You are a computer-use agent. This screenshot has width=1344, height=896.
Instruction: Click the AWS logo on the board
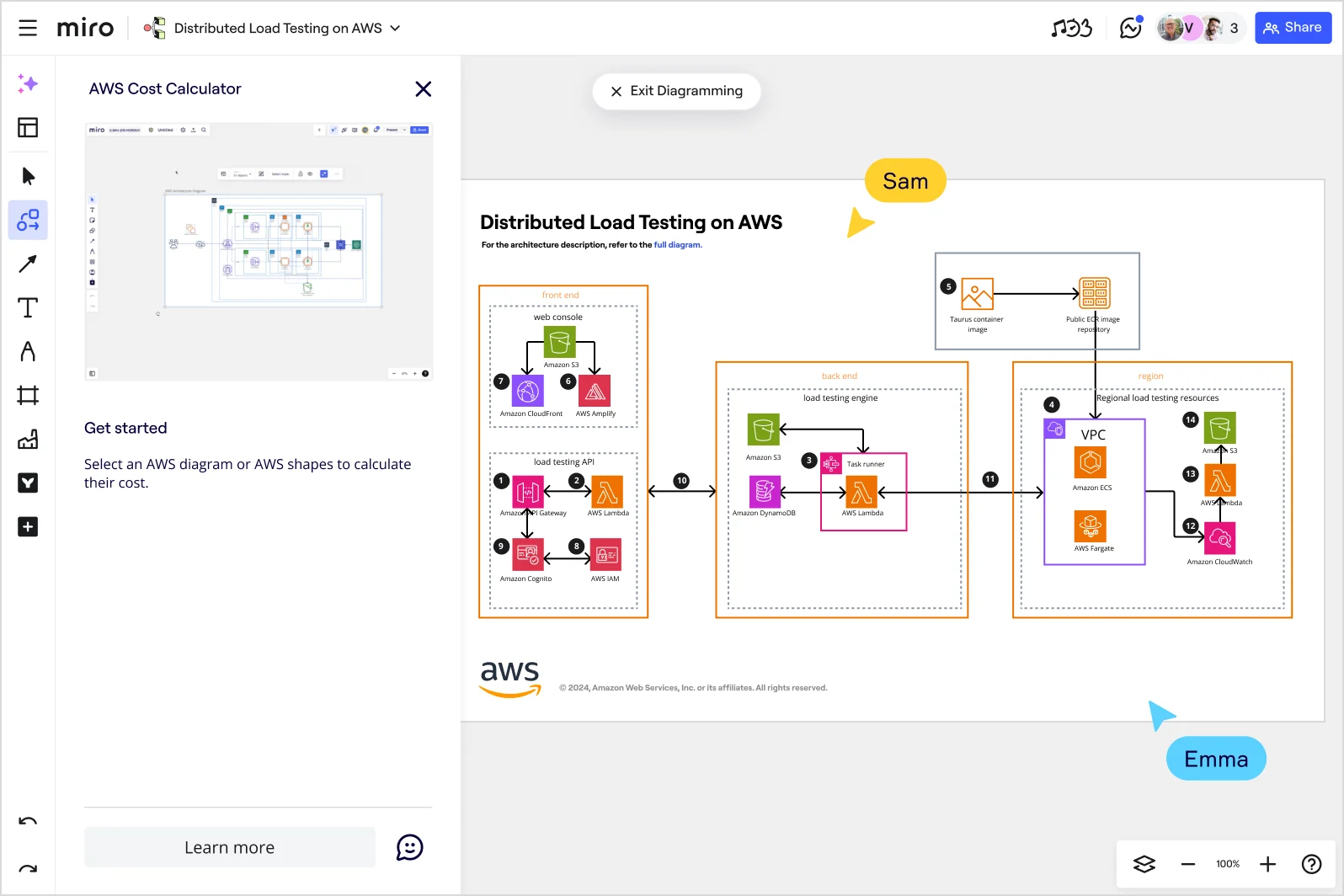[510, 679]
